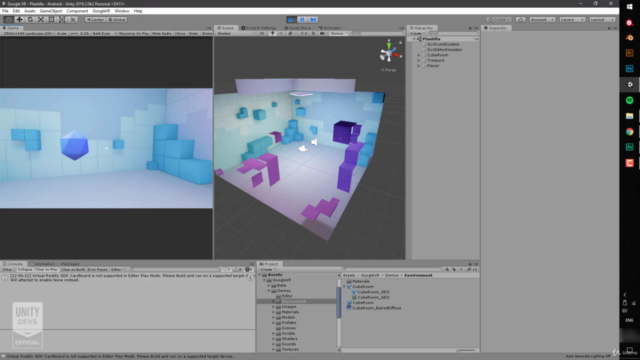Open the Both Eyes dropdown
Screen dimensions: 640x360
[103, 33]
